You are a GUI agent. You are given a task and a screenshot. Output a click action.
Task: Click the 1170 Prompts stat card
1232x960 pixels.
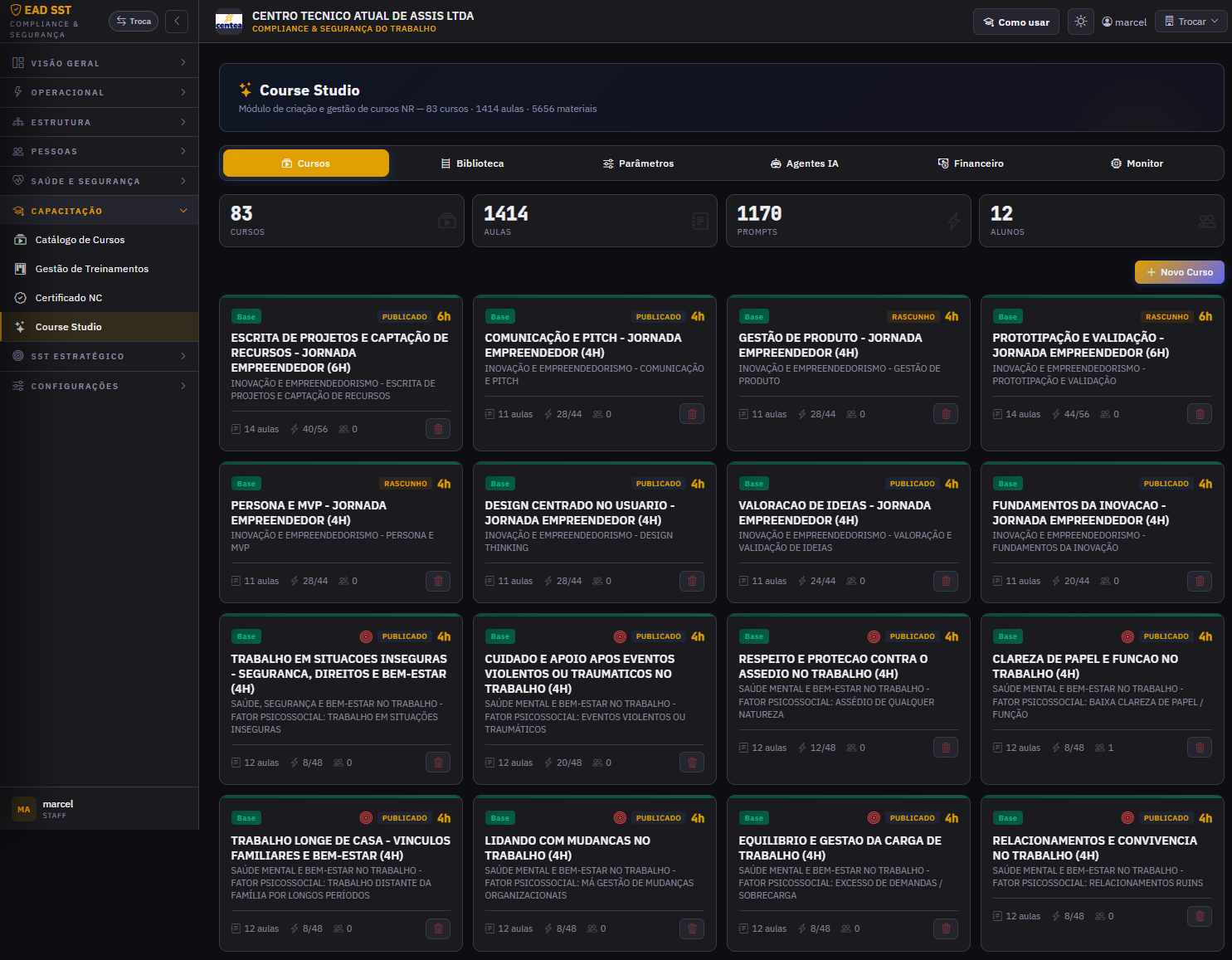(849, 221)
